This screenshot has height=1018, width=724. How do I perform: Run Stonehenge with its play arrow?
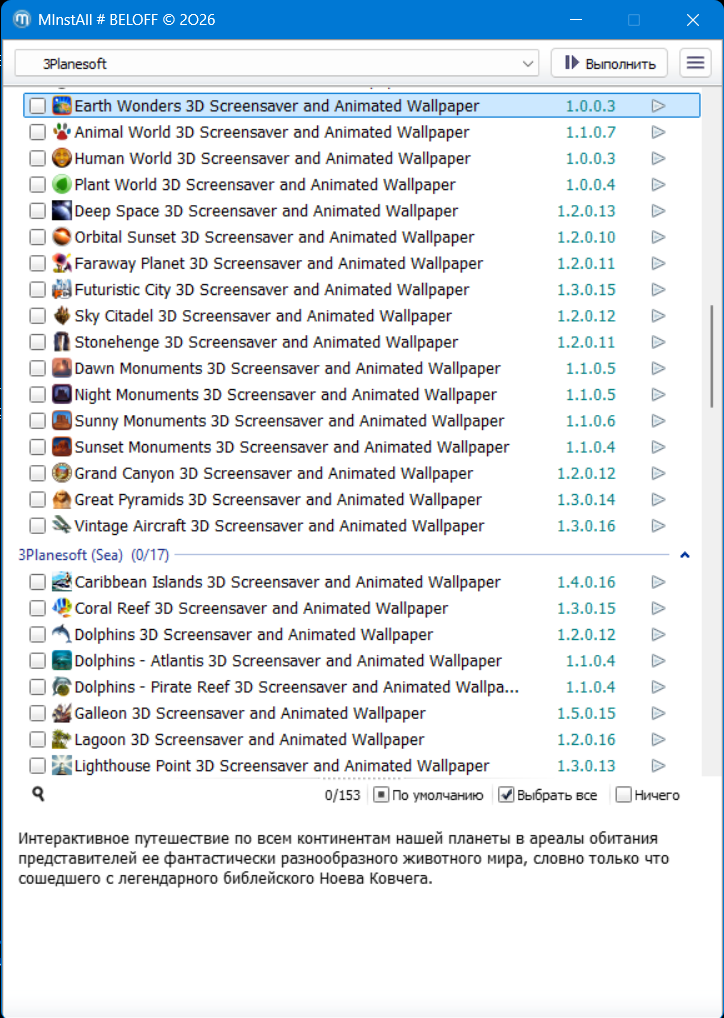[x=658, y=342]
